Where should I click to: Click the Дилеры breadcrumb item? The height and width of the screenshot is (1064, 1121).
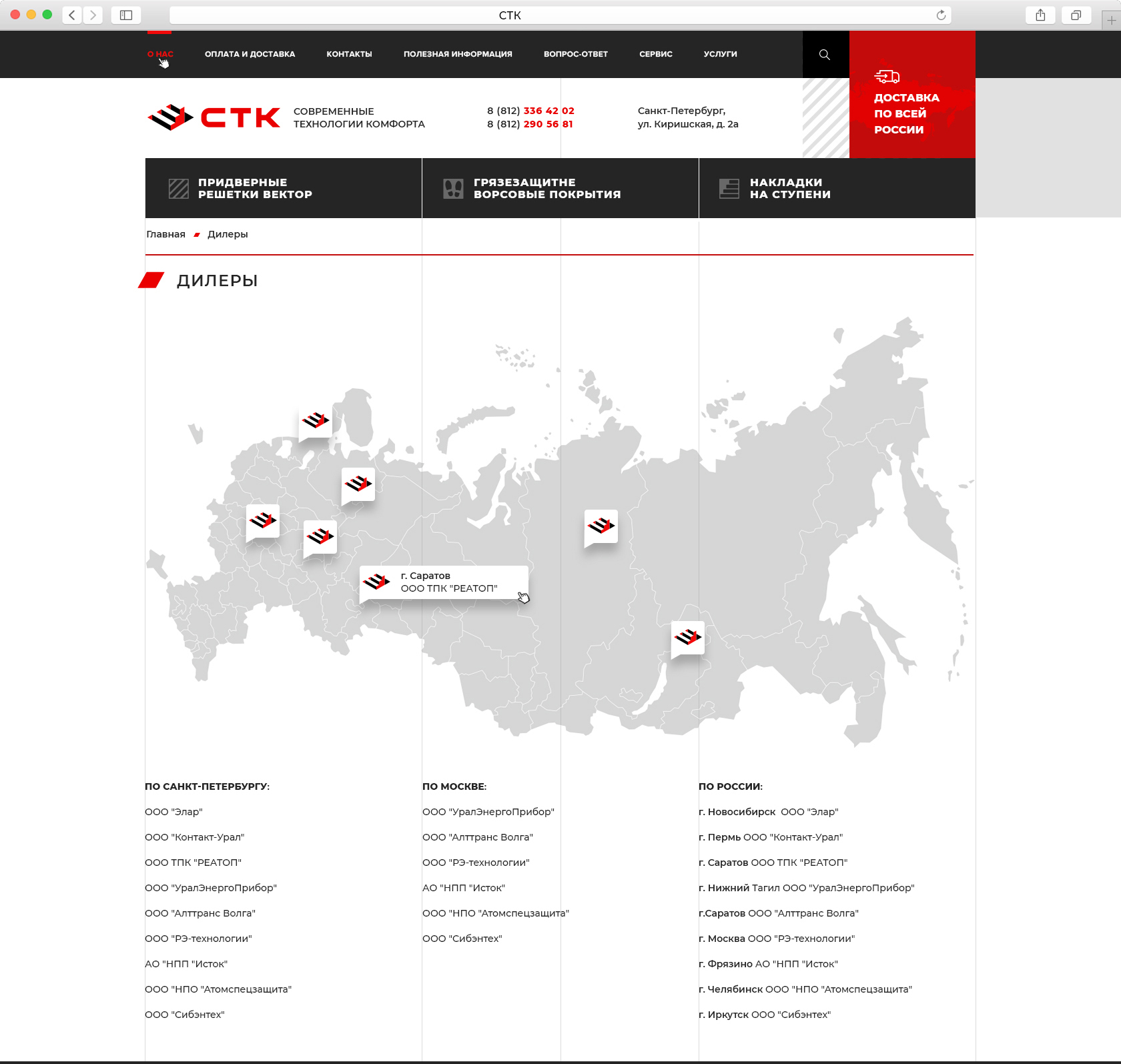pyautogui.click(x=228, y=234)
